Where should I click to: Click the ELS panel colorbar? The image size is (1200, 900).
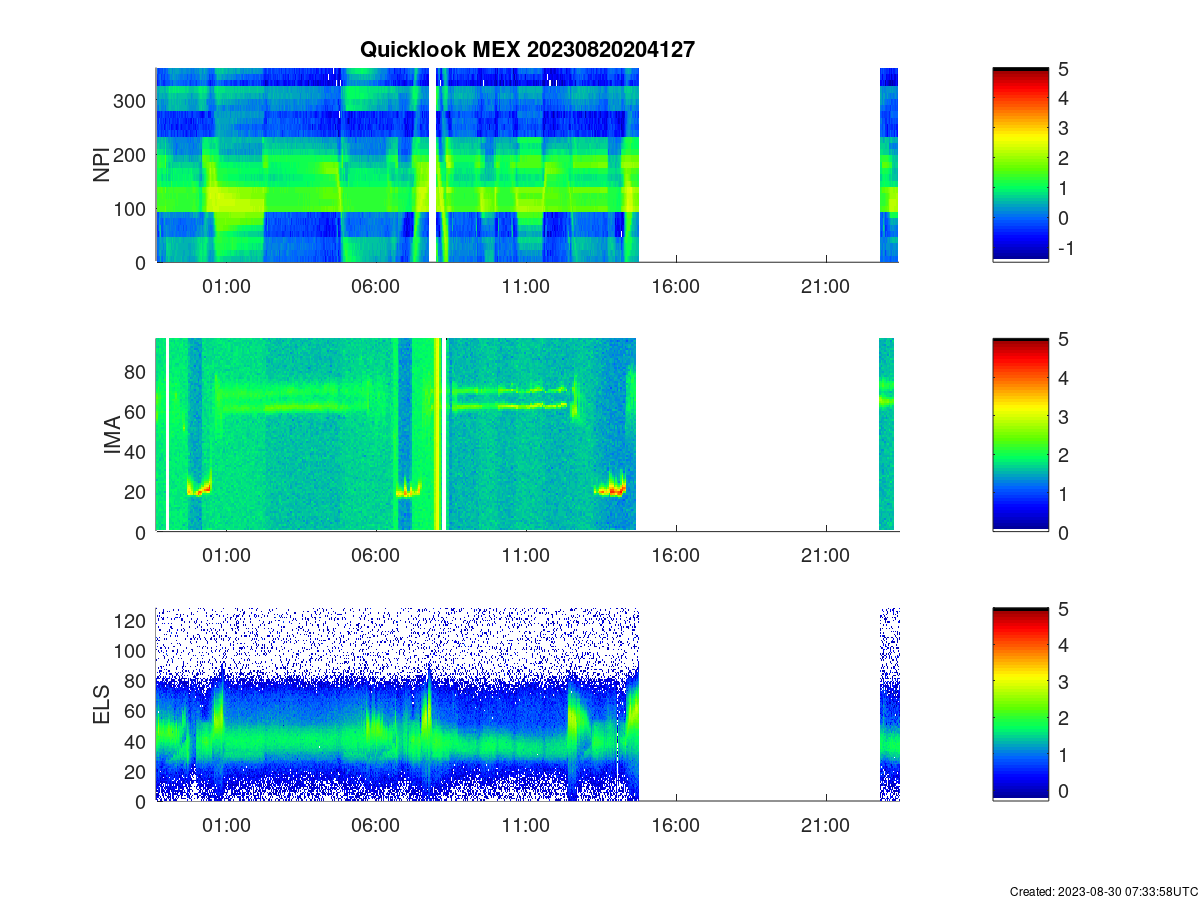(x=1021, y=704)
